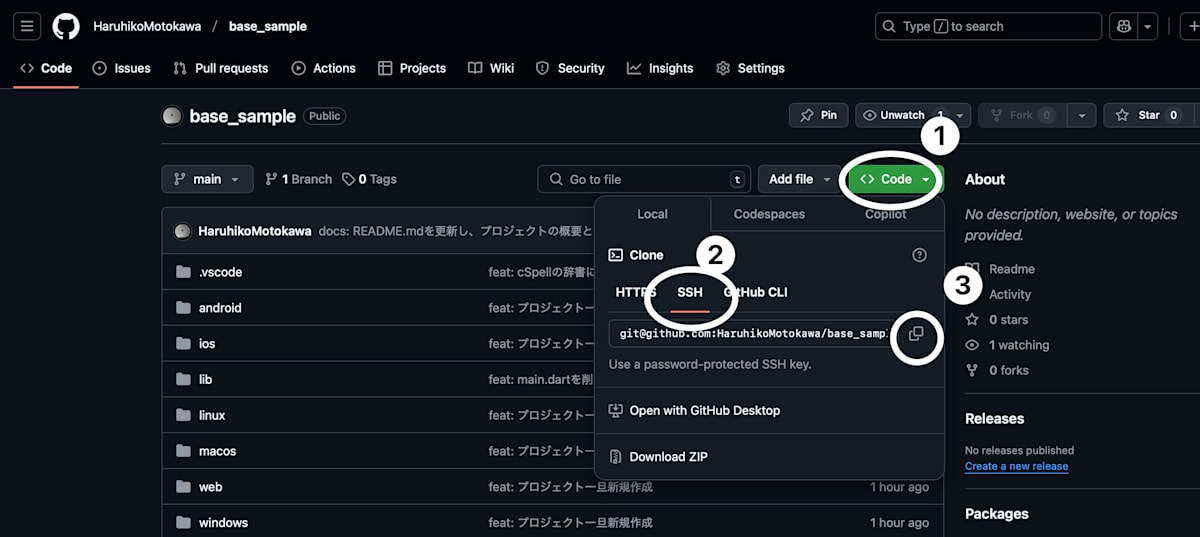Screen dimensions: 1200x537
Task: Open the hamburger navigation menu
Action: (27, 26)
